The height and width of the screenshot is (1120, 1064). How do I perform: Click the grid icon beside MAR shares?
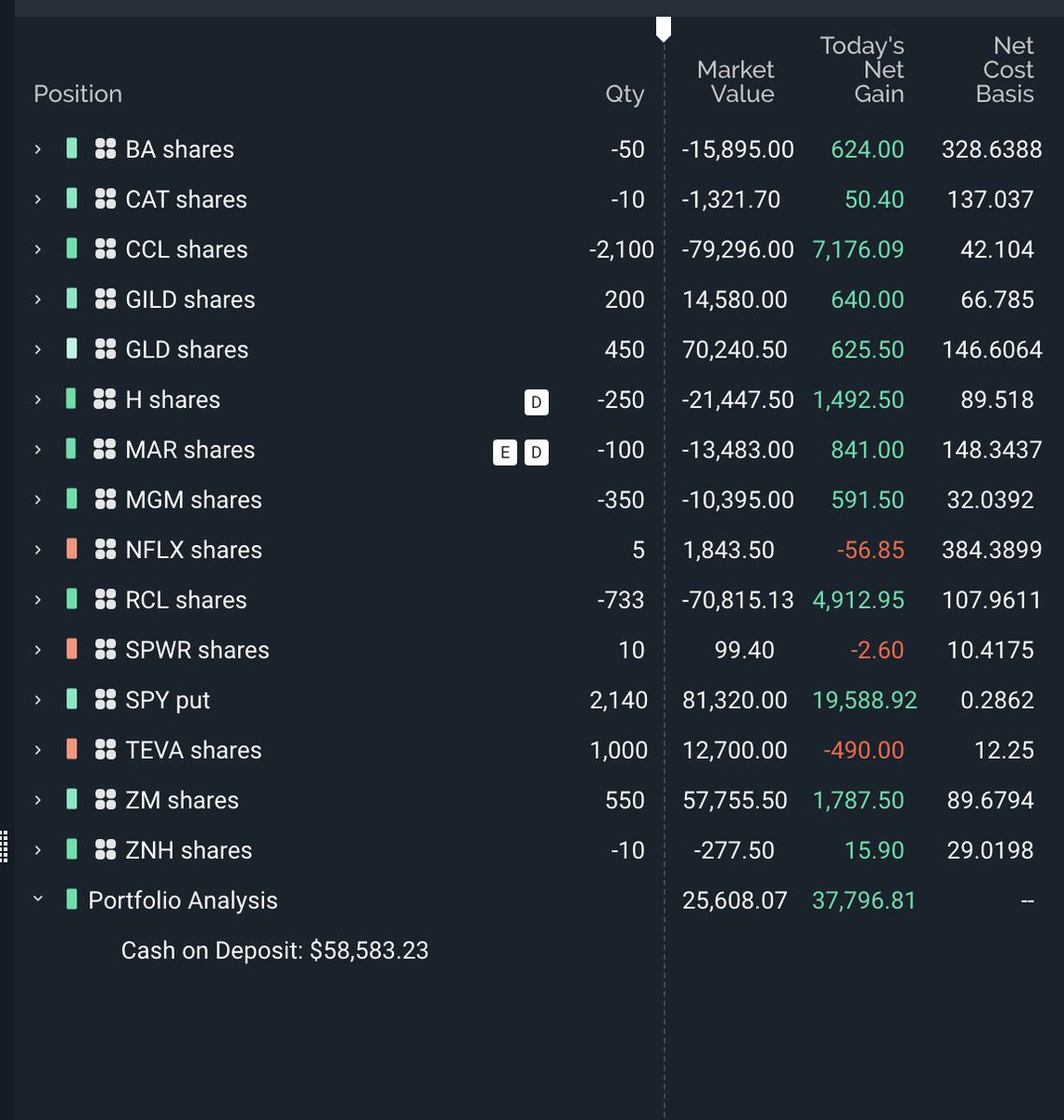pyautogui.click(x=105, y=449)
